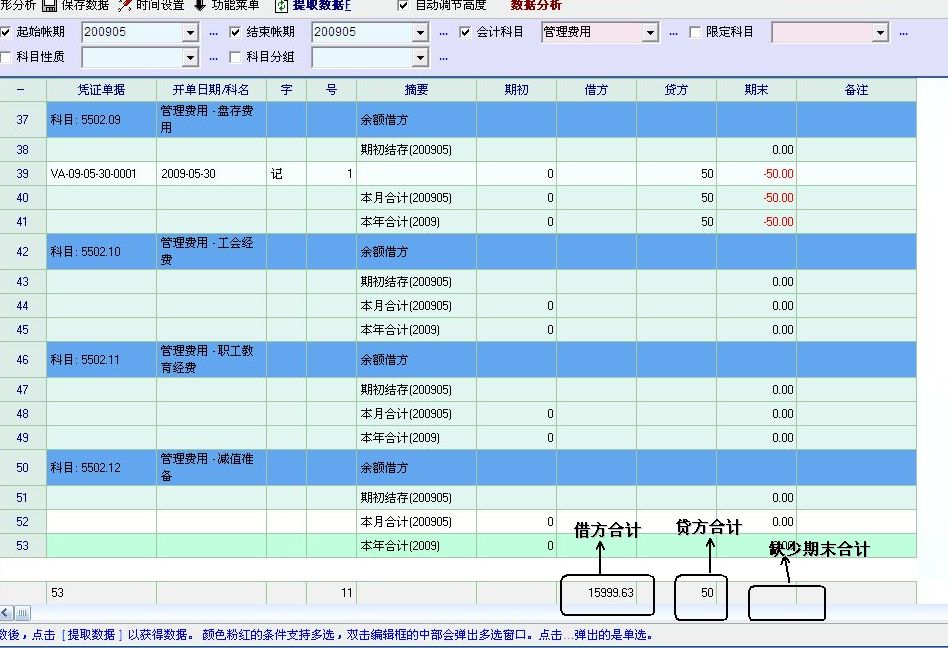Screen dimensions: 948x648
Task: Click ellipsis button next to end period
Action: 443,33
